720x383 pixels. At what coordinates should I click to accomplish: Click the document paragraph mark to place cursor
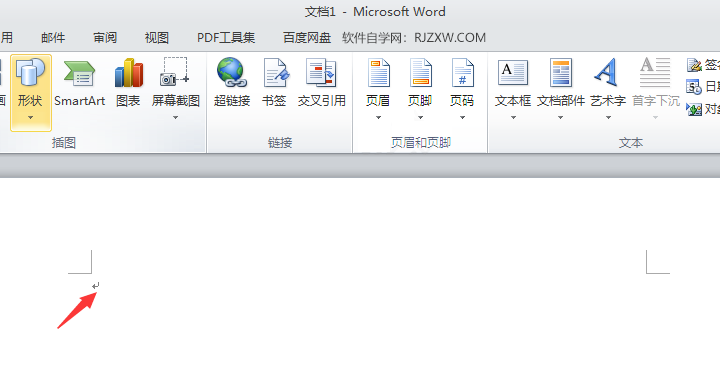95,286
